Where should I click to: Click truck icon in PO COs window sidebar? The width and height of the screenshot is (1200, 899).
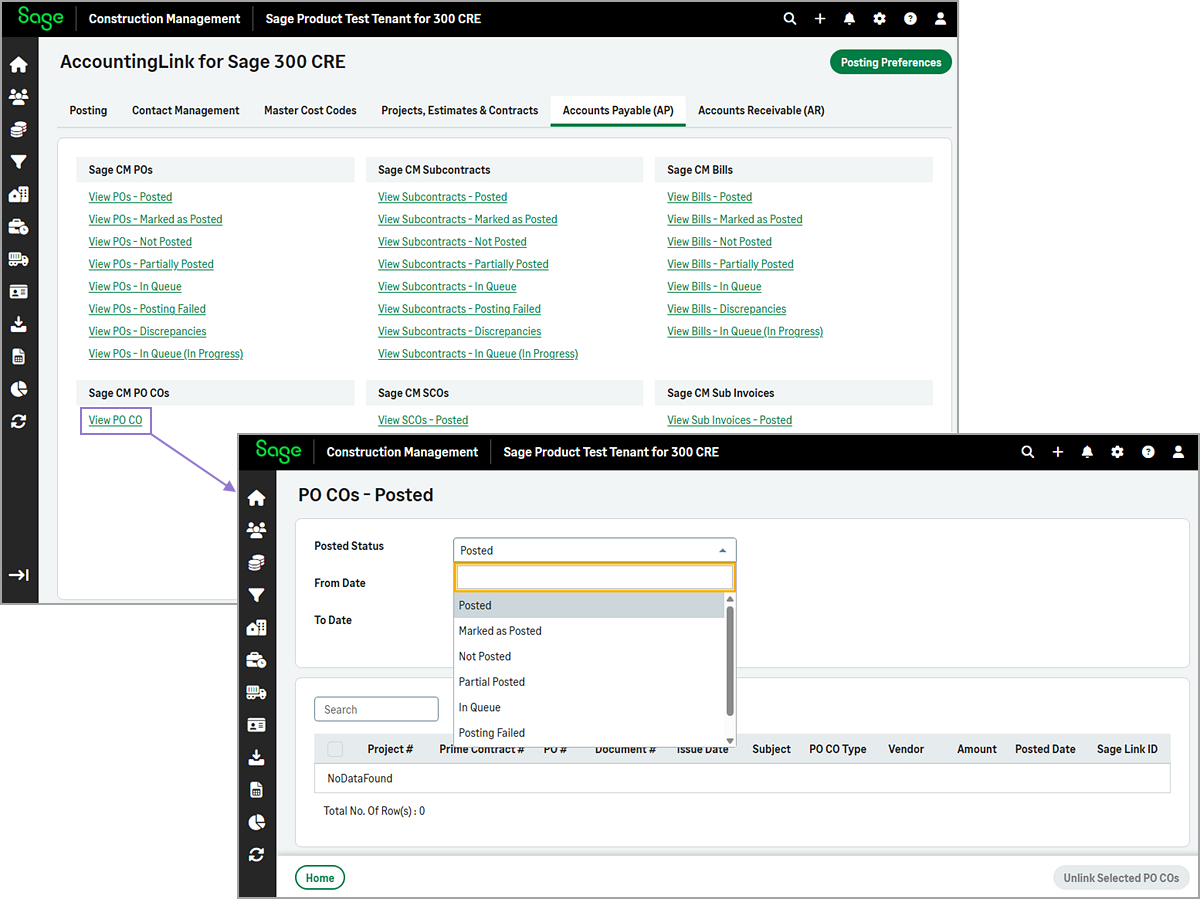257,692
